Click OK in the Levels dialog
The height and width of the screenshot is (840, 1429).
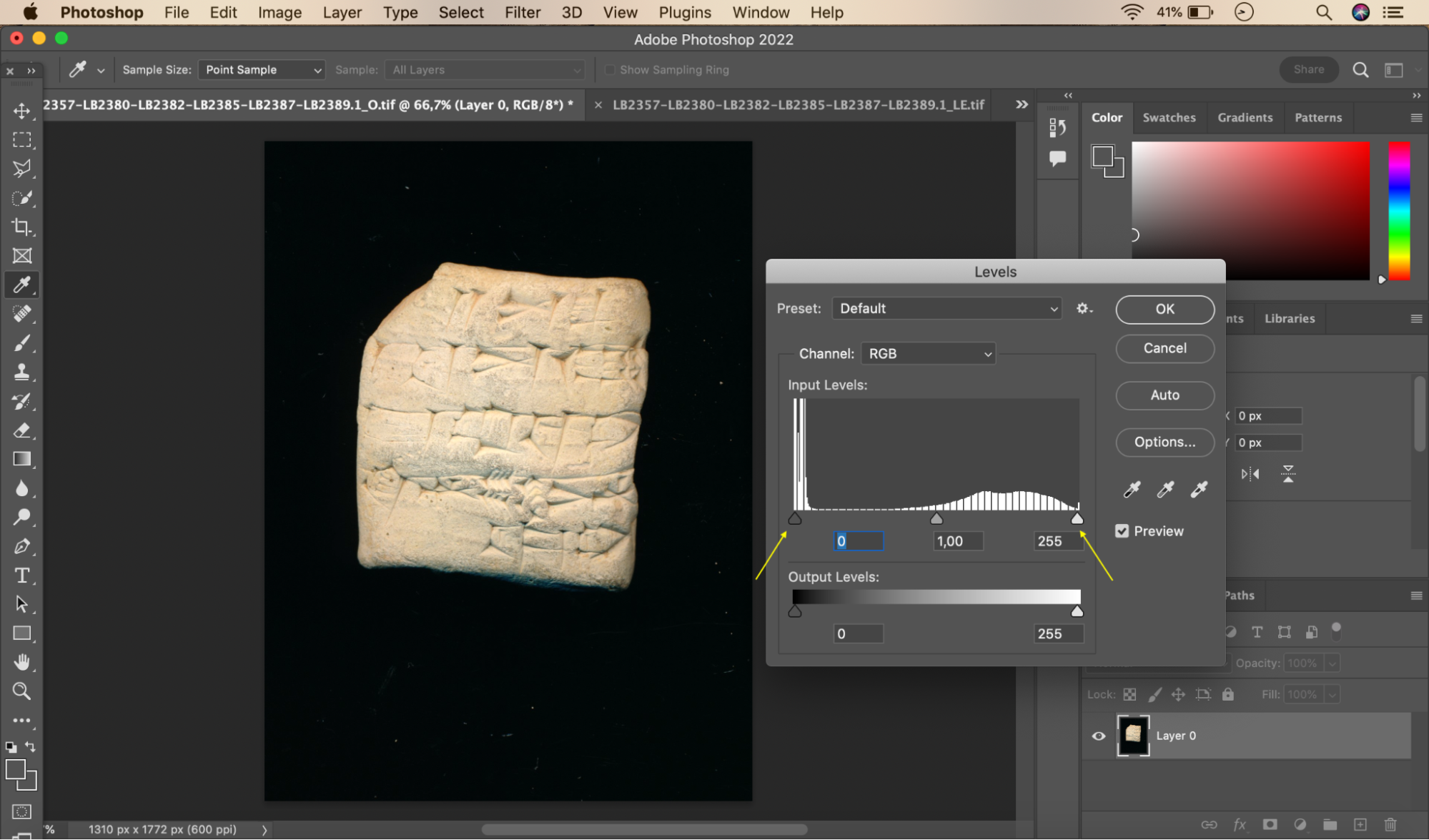tap(1165, 309)
